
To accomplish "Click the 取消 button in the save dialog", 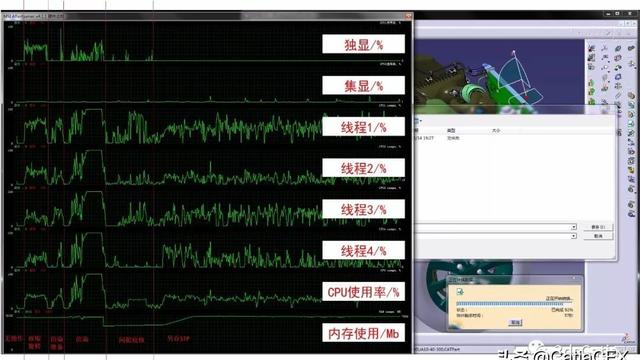I will (598, 236).
